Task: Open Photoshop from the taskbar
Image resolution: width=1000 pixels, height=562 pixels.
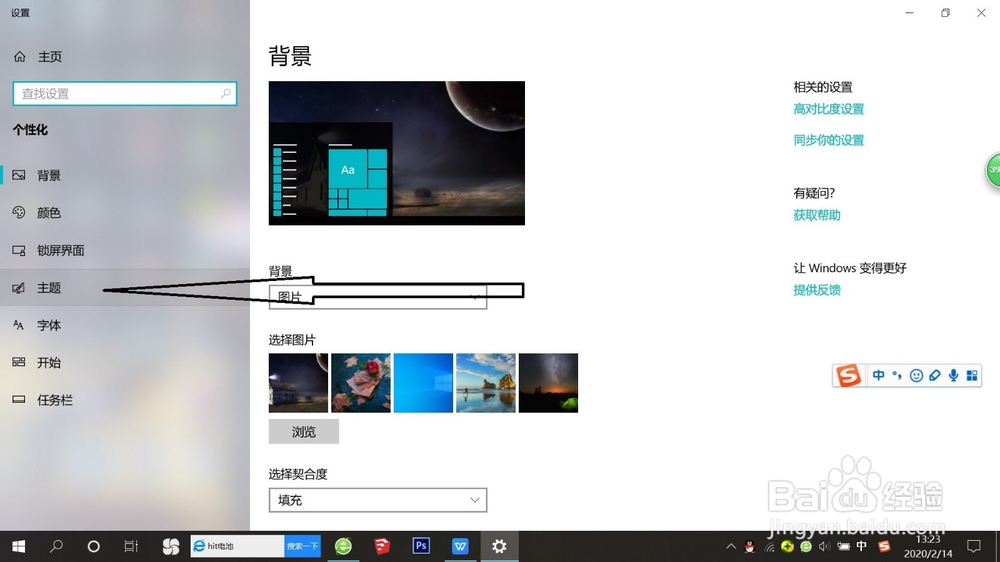Action: 421,546
